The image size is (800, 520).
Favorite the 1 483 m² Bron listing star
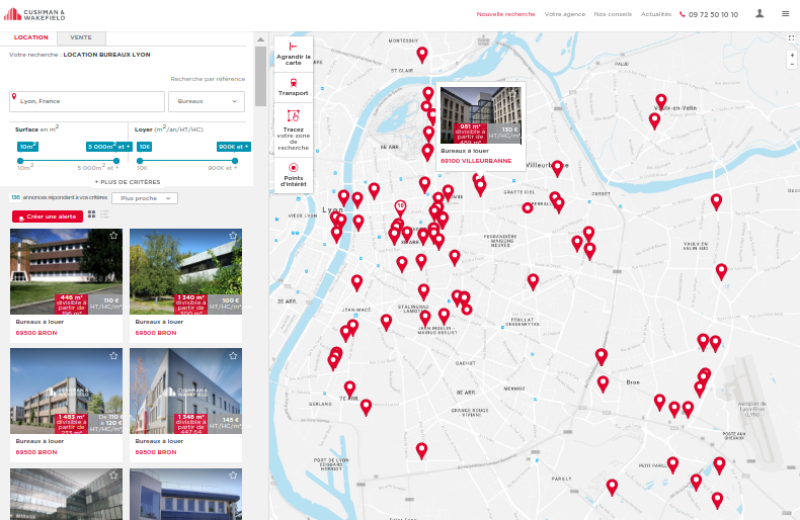(x=113, y=355)
